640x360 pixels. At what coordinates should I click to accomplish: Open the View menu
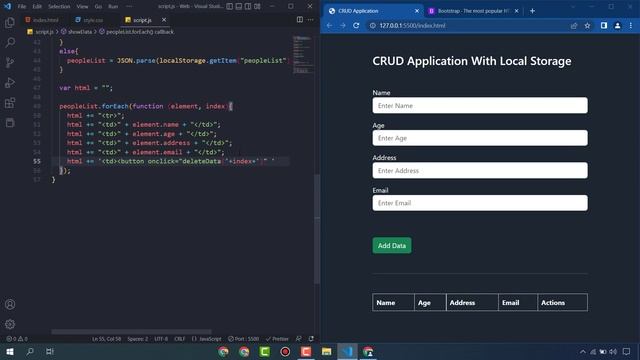click(x=82, y=7)
